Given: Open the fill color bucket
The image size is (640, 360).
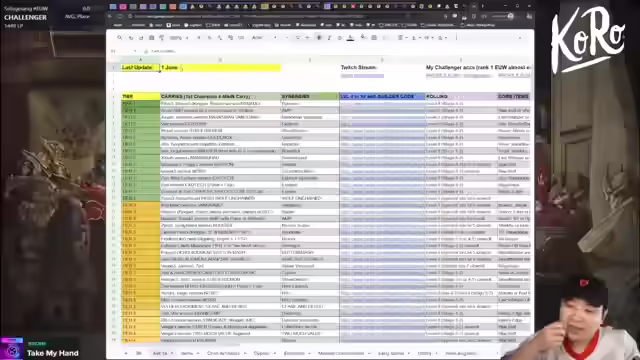Looking at the screenshot, I should tap(363, 38).
